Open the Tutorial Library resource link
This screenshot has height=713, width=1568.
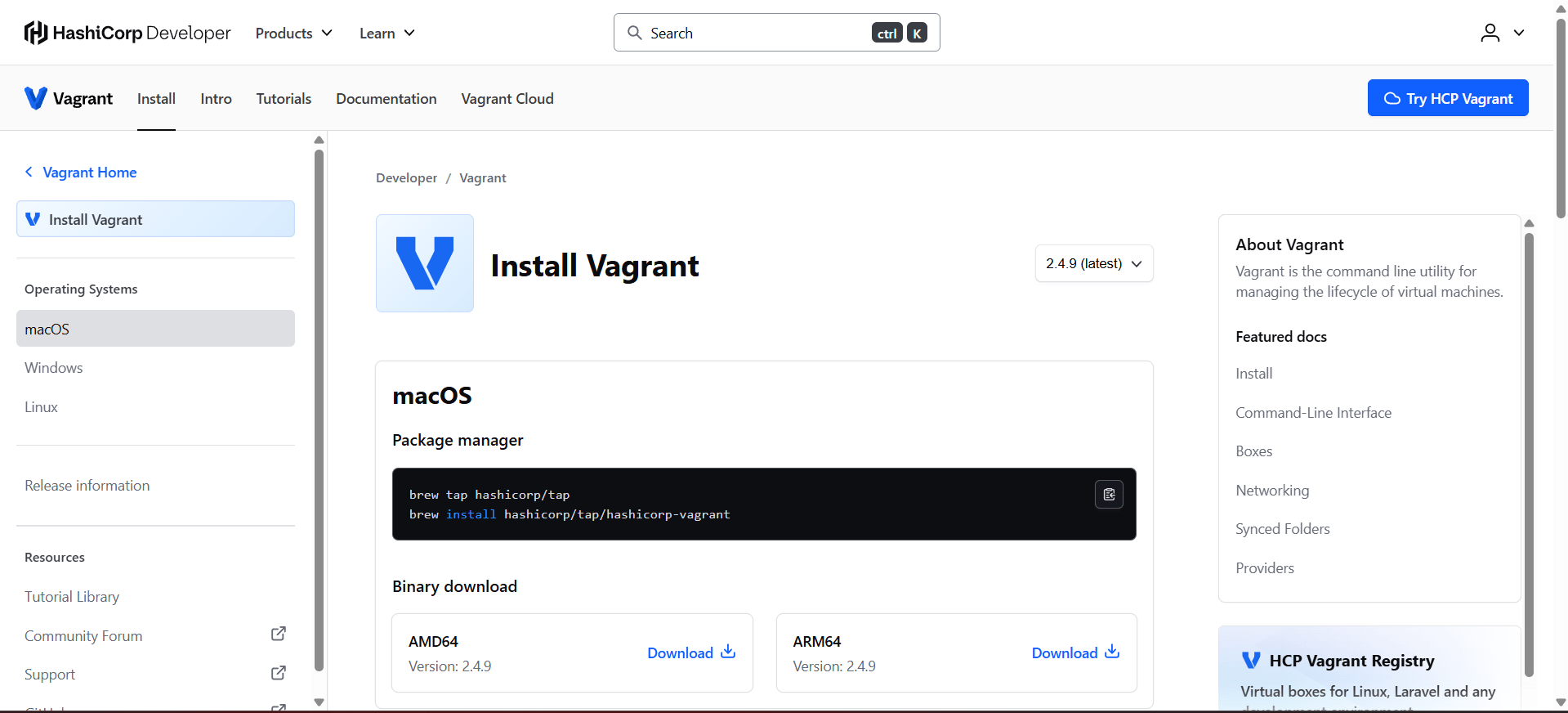click(x=72, y=597)
